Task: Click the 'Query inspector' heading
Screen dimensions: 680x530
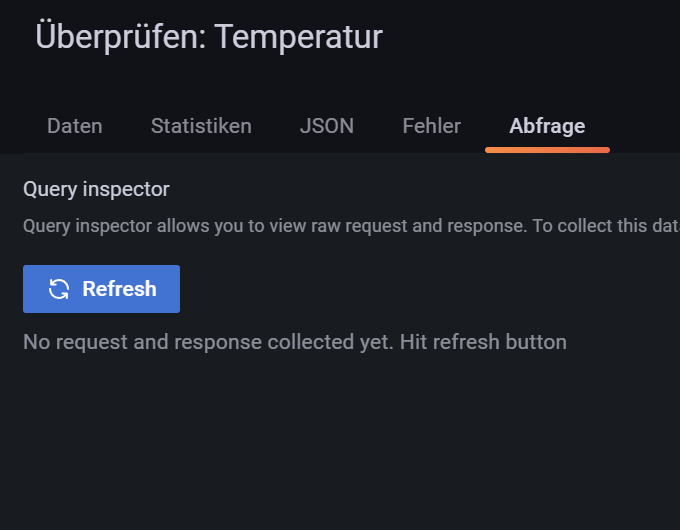Action: 96,189
